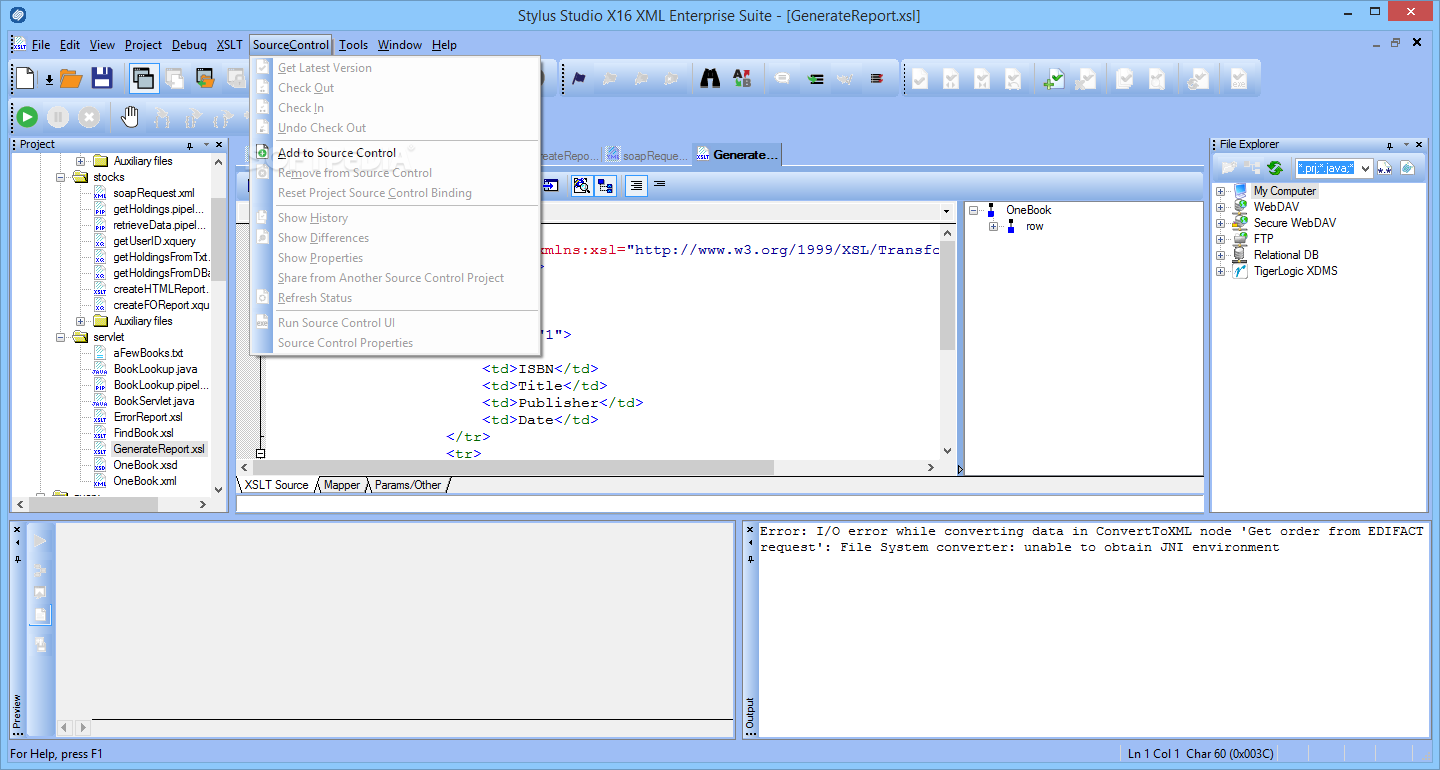Click the align-lines icon in XSLT editor toolbar

click(635, 185)
